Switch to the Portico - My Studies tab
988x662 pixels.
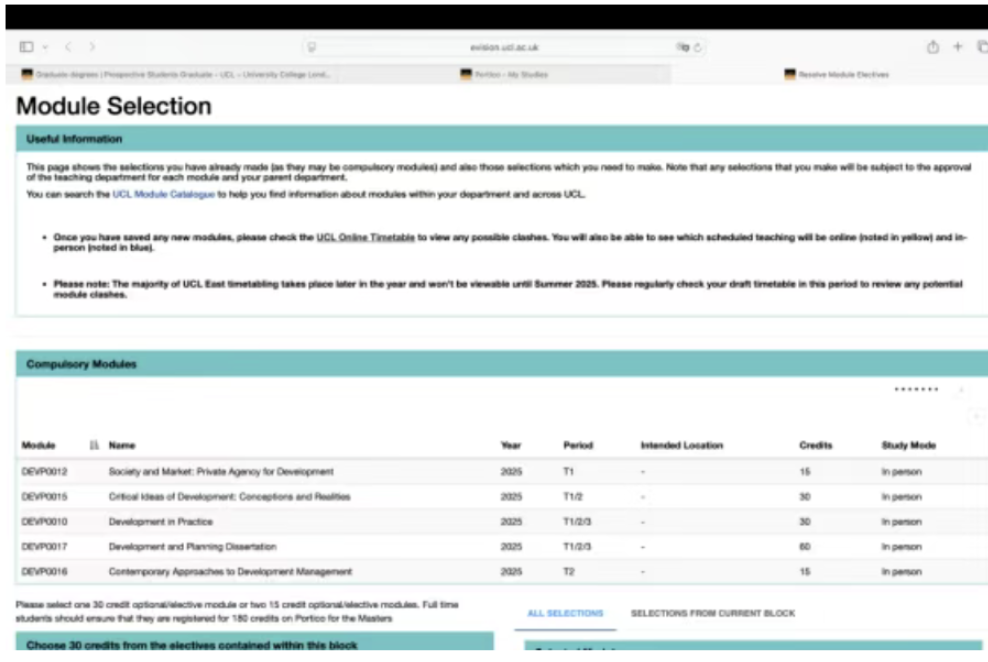pyautogui.click(x=510, y=75)
